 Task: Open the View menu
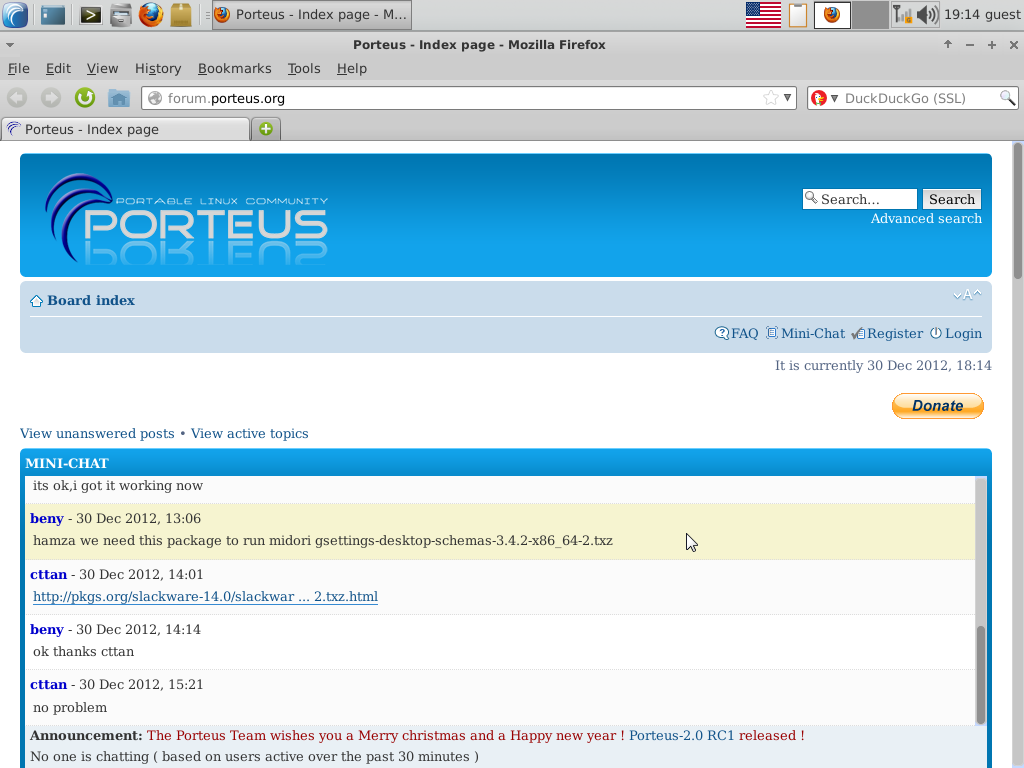[x=103, y=69]
